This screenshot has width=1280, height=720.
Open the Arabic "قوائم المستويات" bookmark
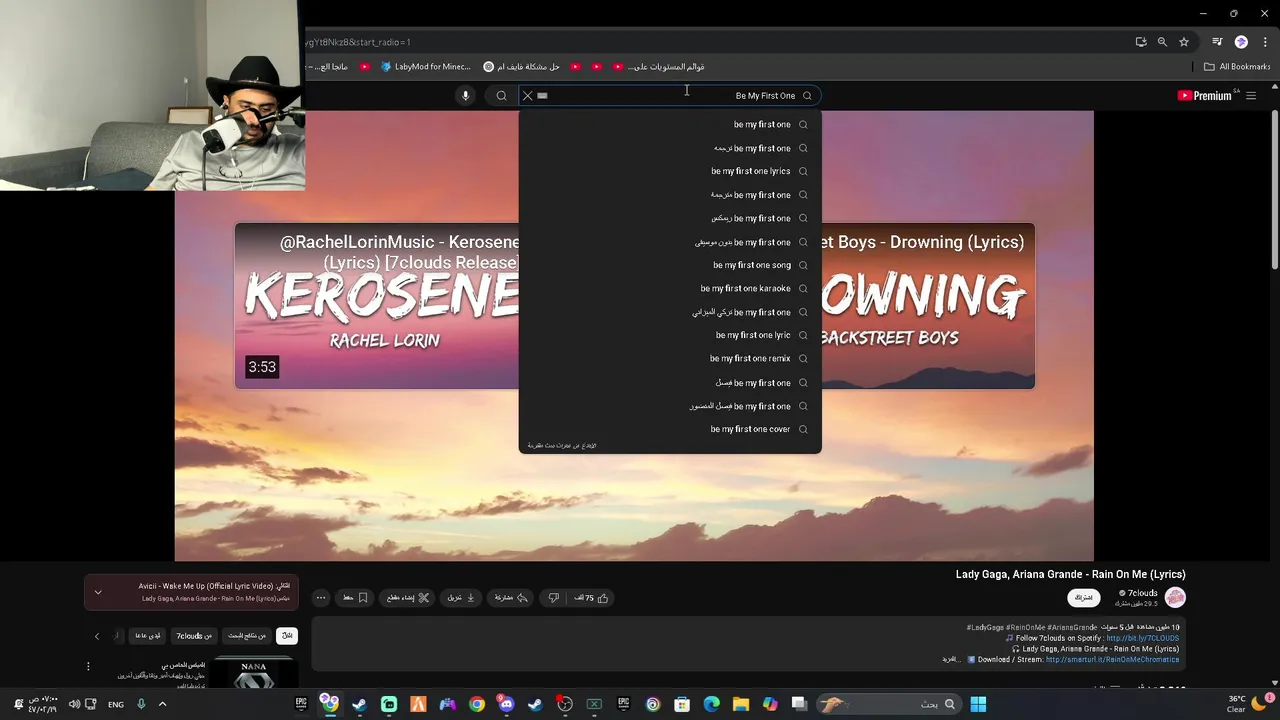pyautogui.click(x=659, y=67)
